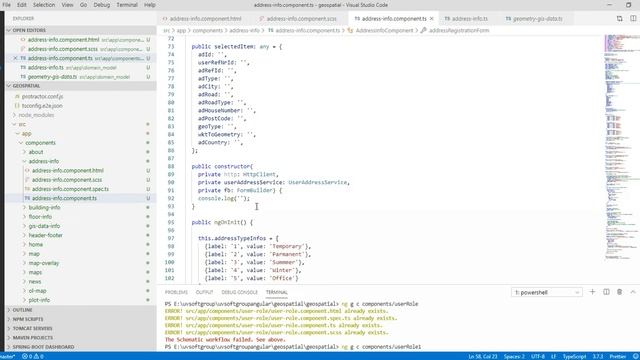The image size is (640, 360).
Task: Collapse the GEOSPATIAL folder section
Action: click(81, 86)
